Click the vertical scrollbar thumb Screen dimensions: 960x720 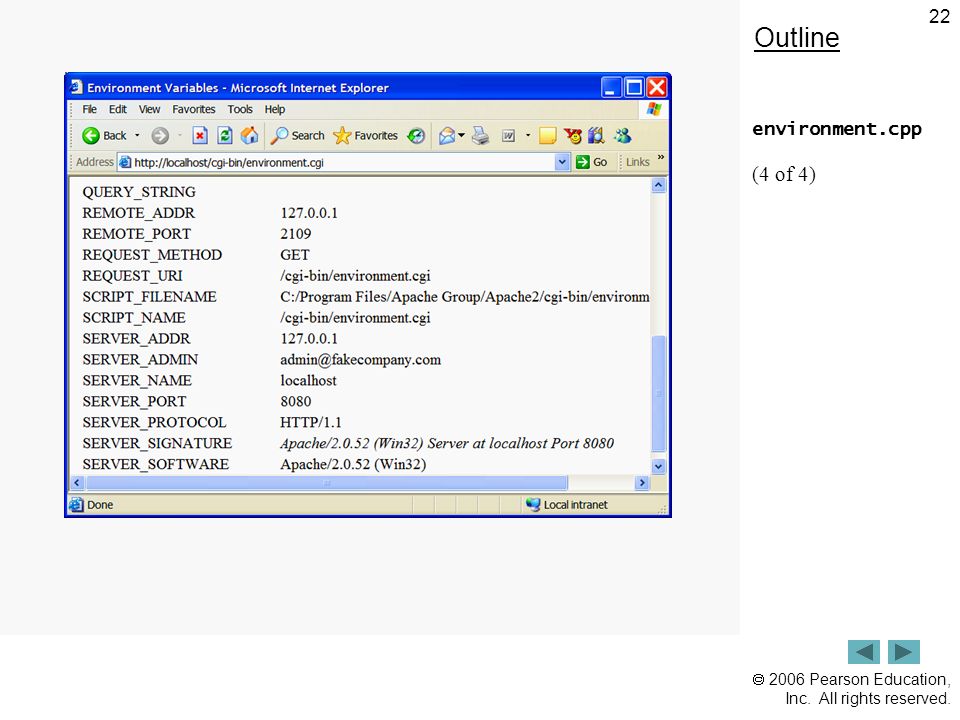click(x=658, y=394)
